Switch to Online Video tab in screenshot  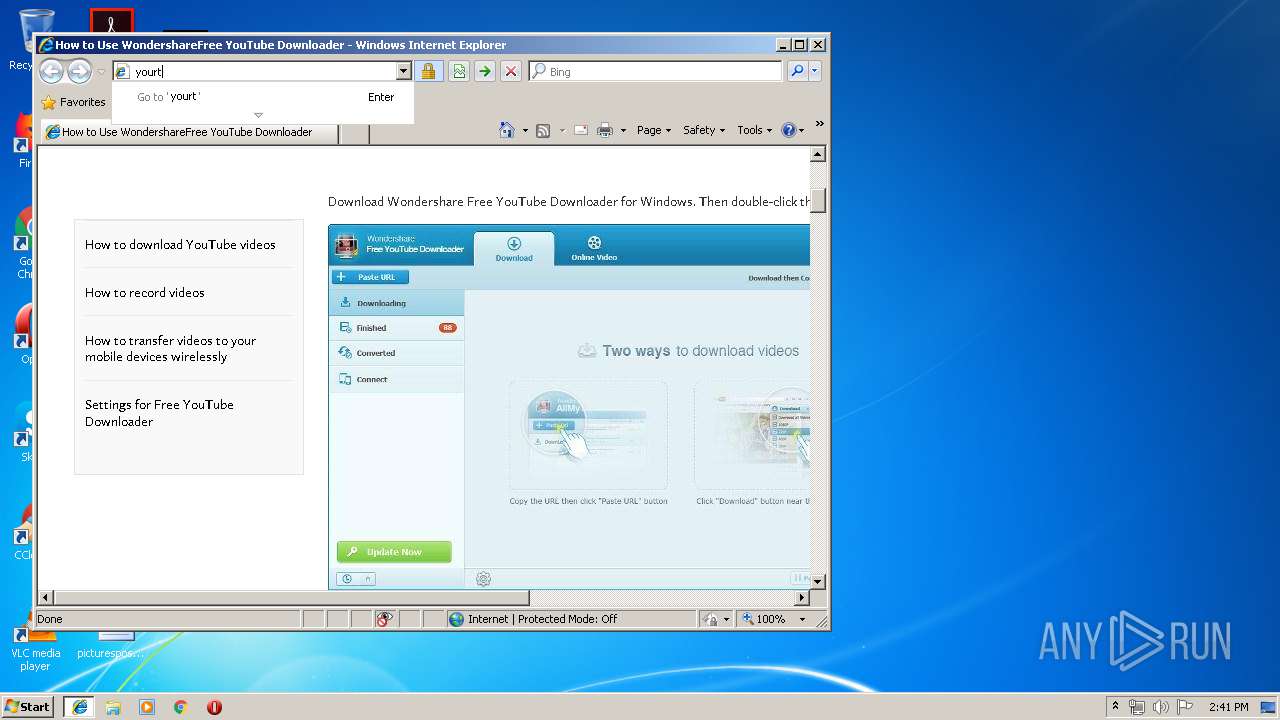(594, 249)
